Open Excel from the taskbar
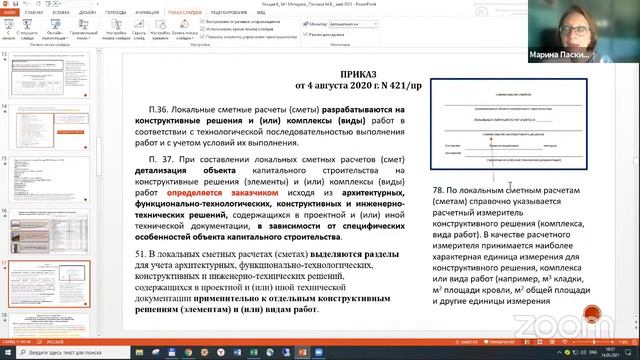Viewport: 640px width, 360px height. pos(253,352)
